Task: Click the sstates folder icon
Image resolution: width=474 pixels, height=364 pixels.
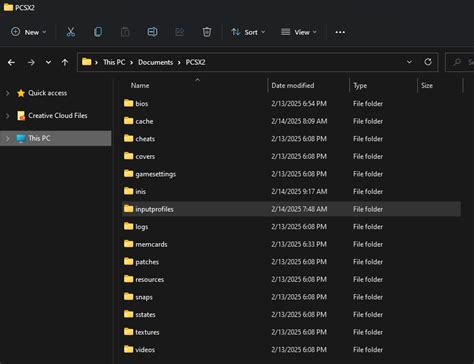Action: (x=129, y=314)
